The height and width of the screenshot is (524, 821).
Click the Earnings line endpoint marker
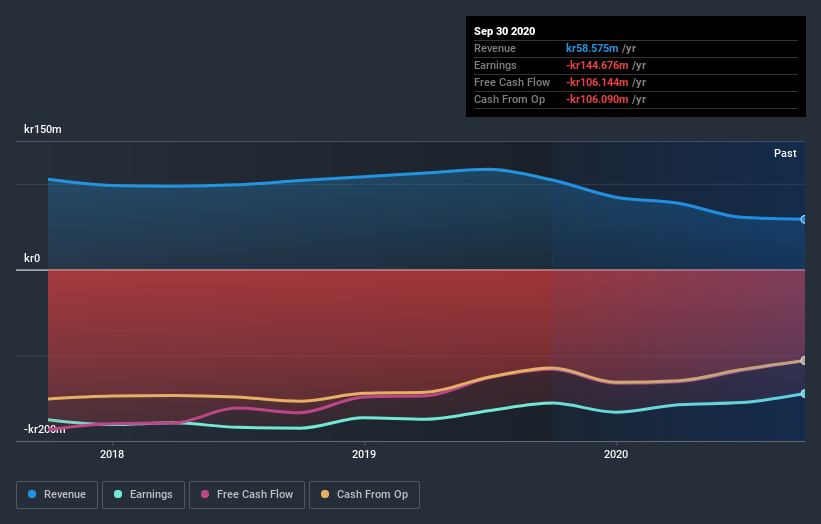coord(804,394)
